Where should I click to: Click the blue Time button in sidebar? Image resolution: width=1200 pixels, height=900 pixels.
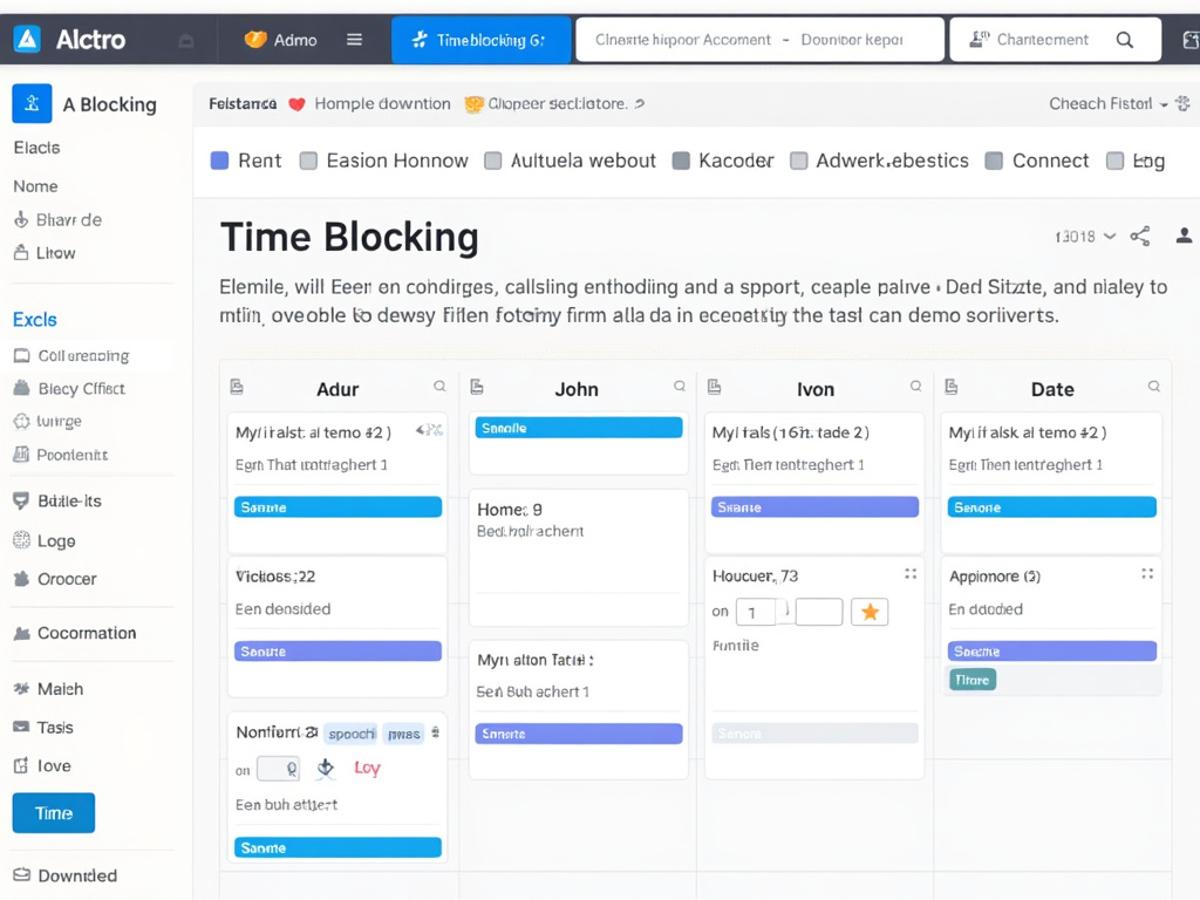[x=53, y=813]
